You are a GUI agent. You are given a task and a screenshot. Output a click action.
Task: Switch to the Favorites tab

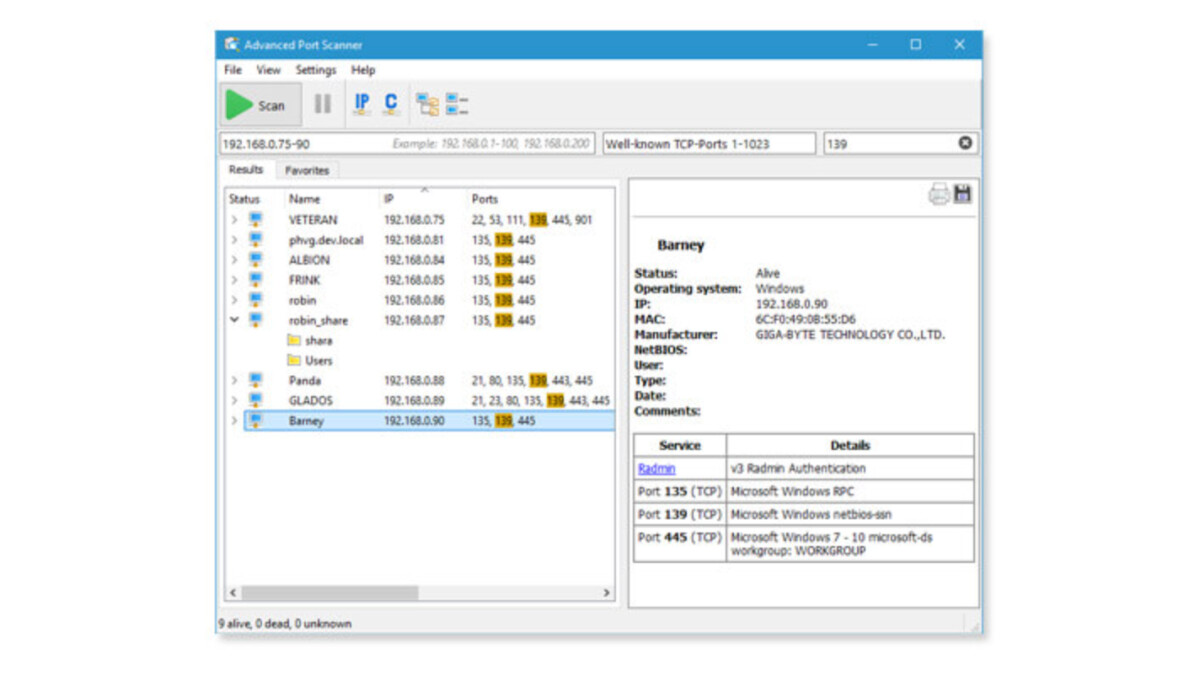307,171
